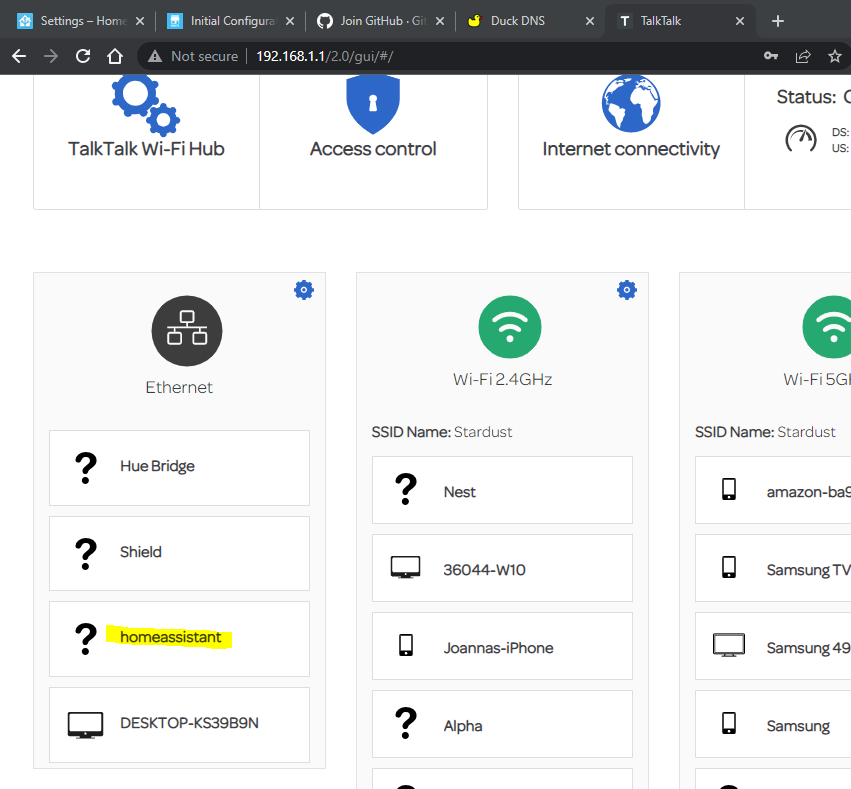
Task: Click the Ethernet heading label
Action: pos(179,387)
